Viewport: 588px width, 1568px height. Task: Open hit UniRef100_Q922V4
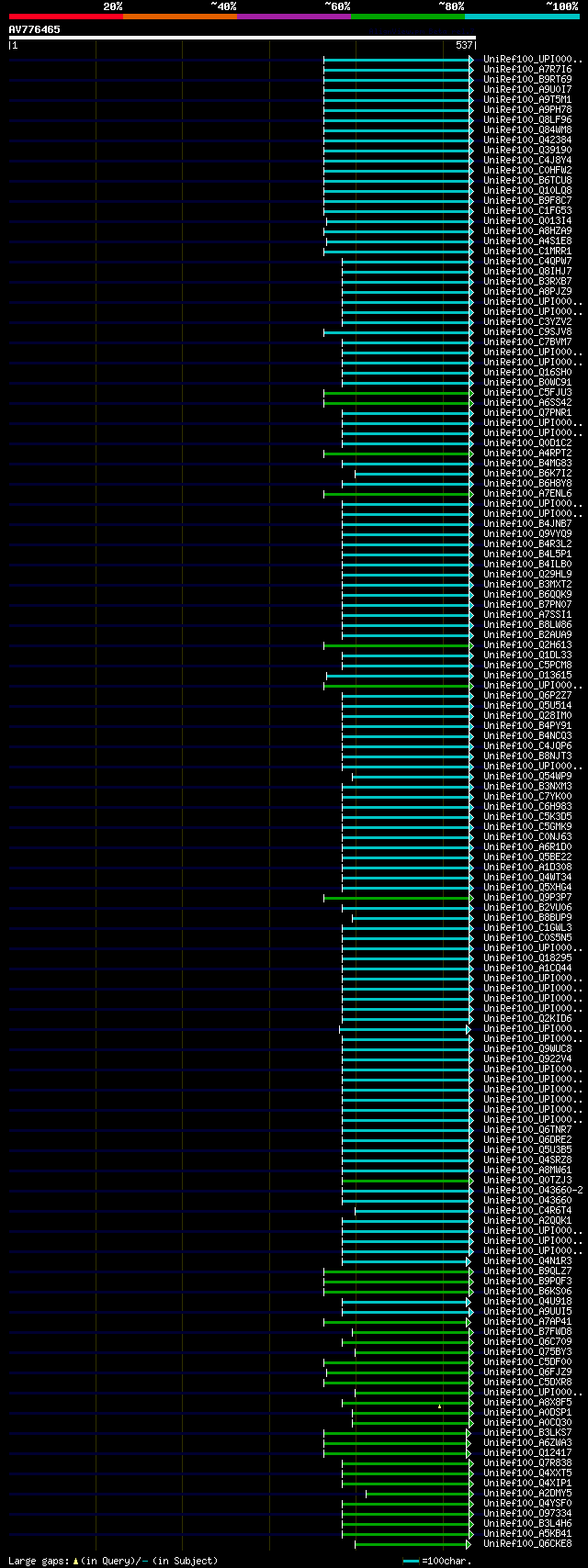(527, 1058)
